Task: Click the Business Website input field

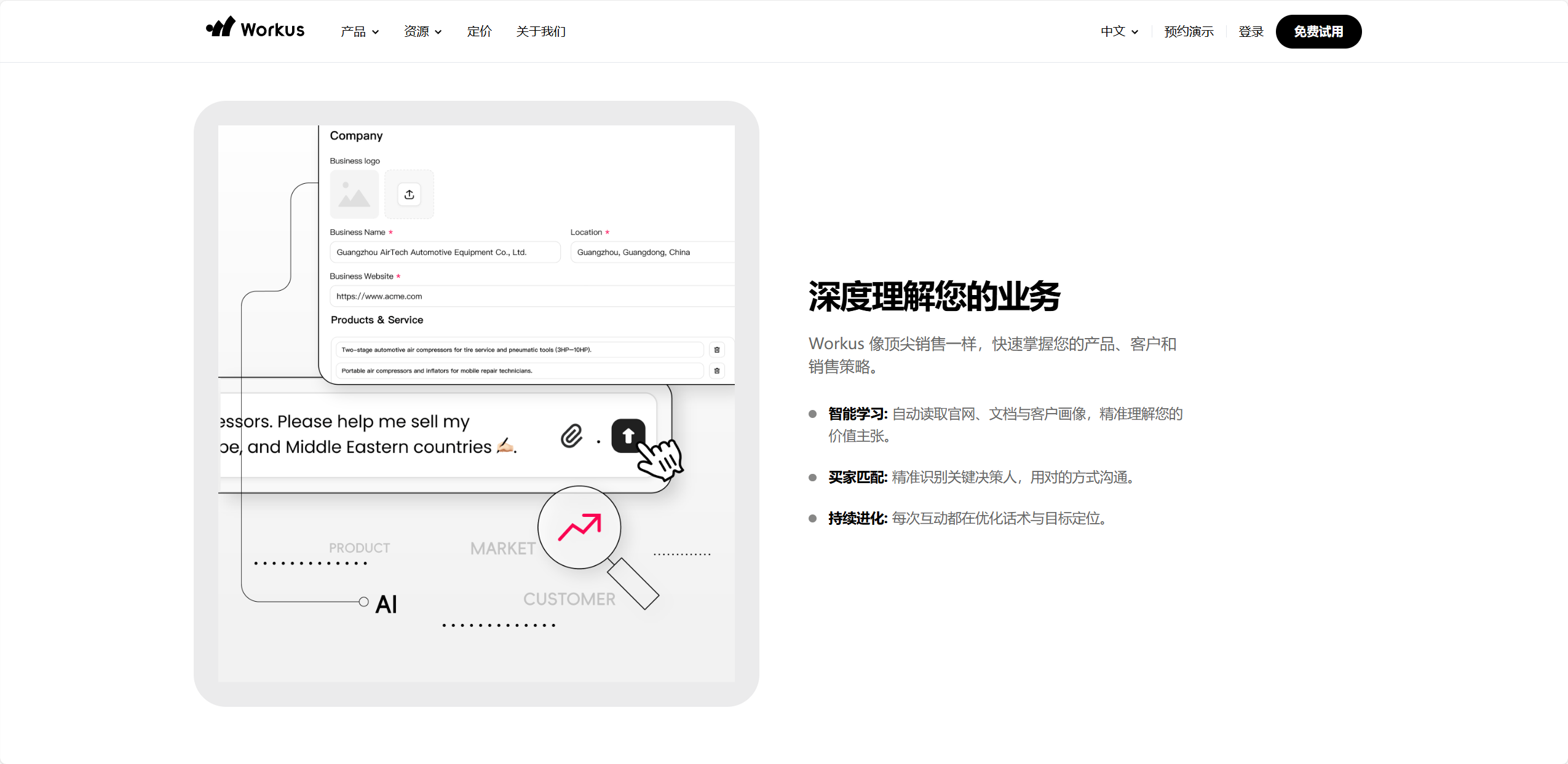Action: pyautogui.click(x=533, y=296)
